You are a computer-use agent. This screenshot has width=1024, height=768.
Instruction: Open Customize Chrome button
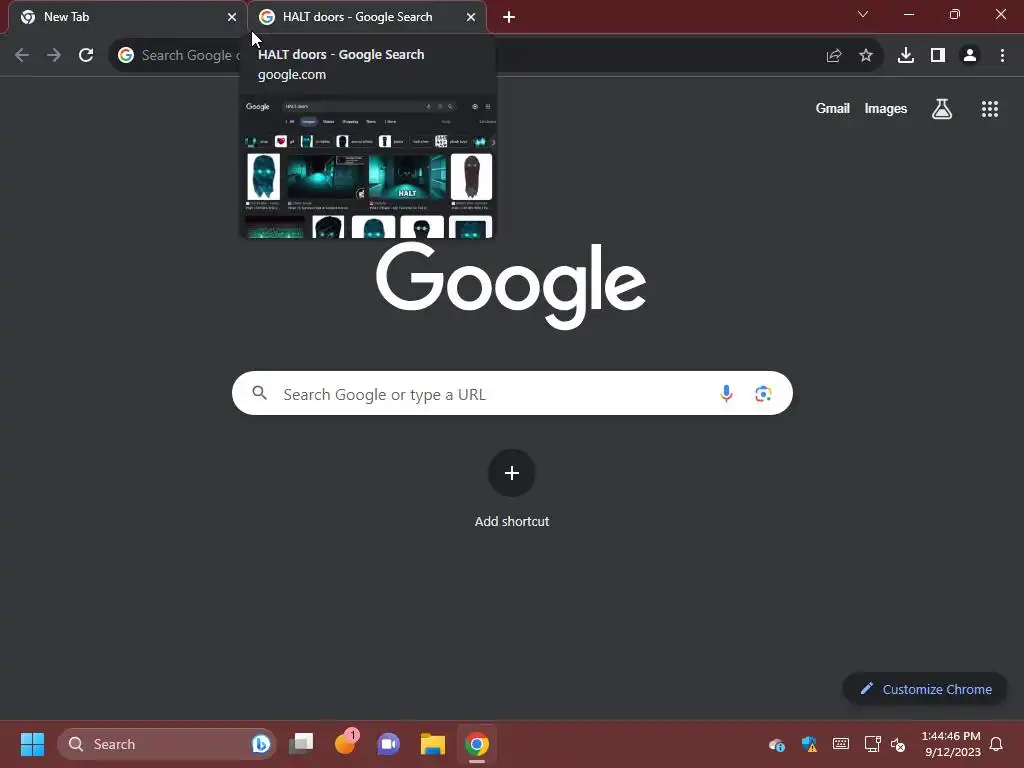(x=925, y=689)
